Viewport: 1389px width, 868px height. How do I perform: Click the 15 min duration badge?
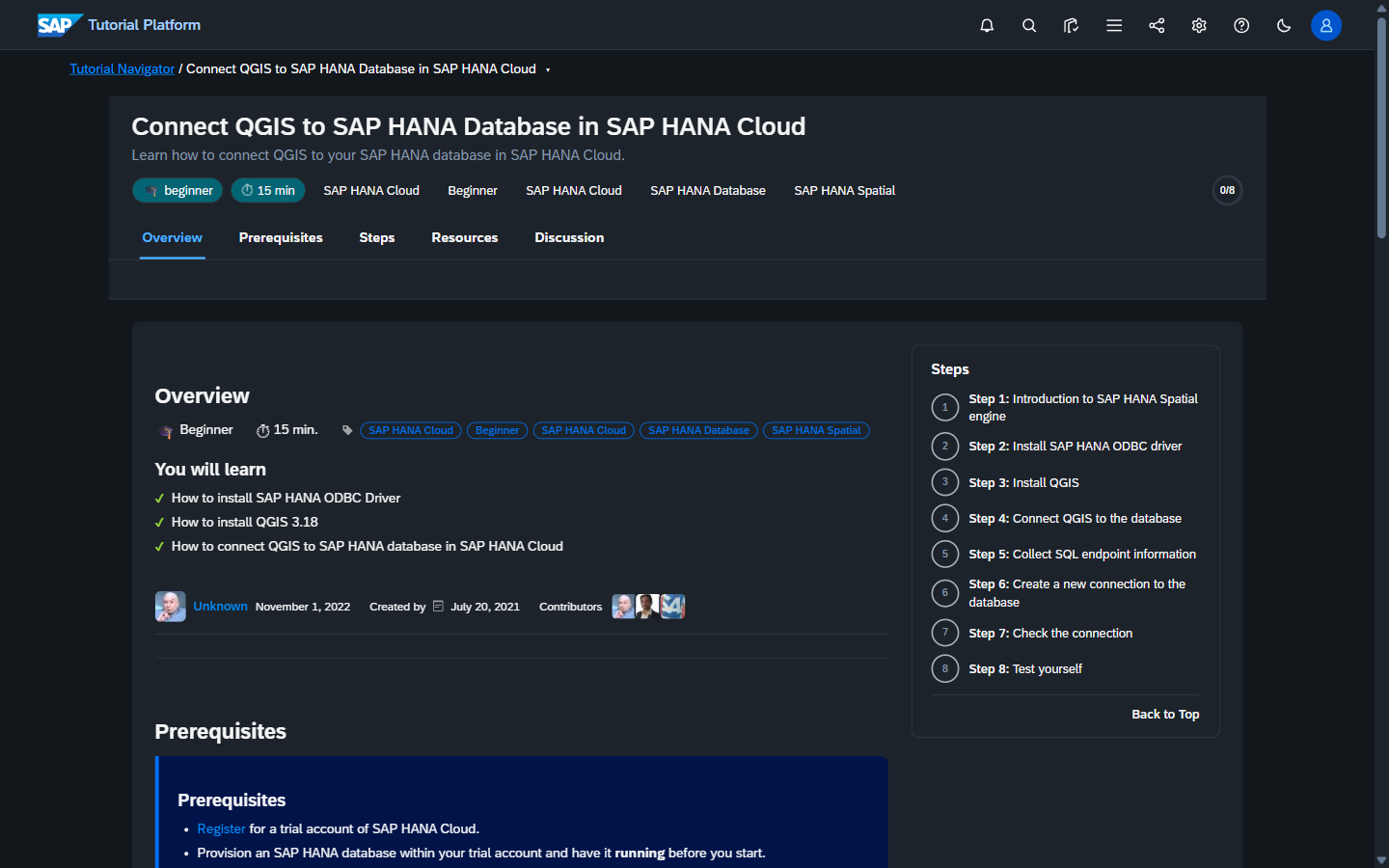tap(268, 190)
